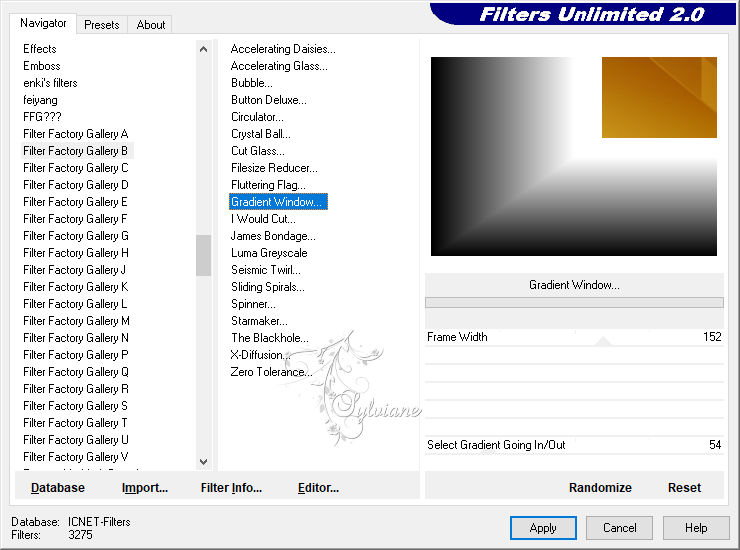Select Filter Factory Gallery J
Screen dimensions: 740x550
click(75, 270)
